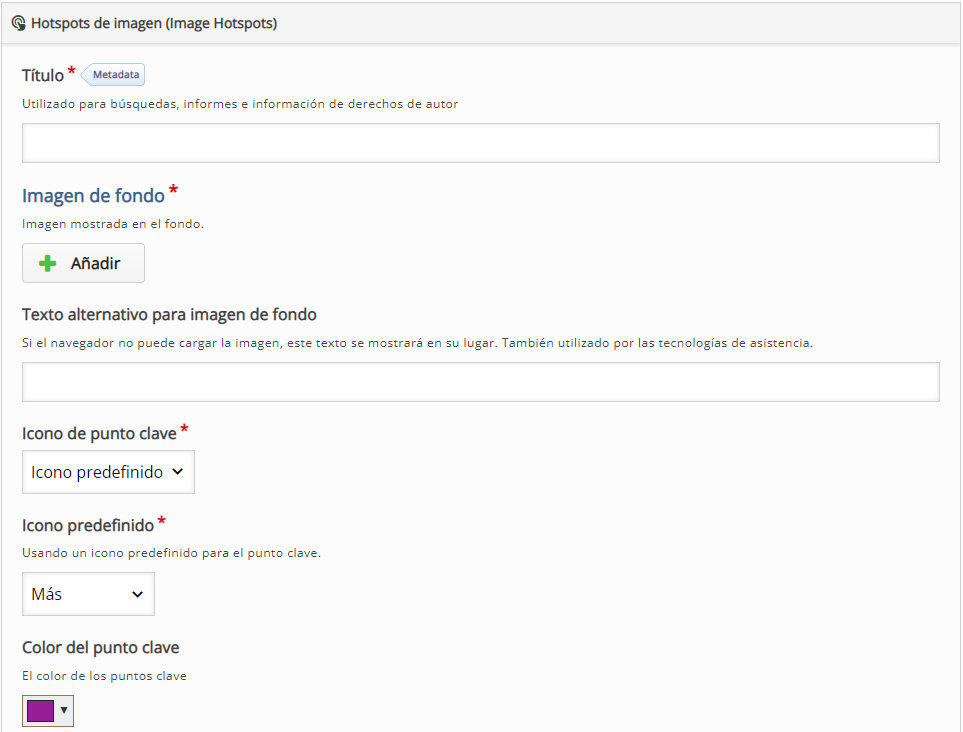Click the 'Hotspots de imagen (Image Hotspots)' header
The image size is (963, 732).
pyautogui.click(x=154, y=23)
